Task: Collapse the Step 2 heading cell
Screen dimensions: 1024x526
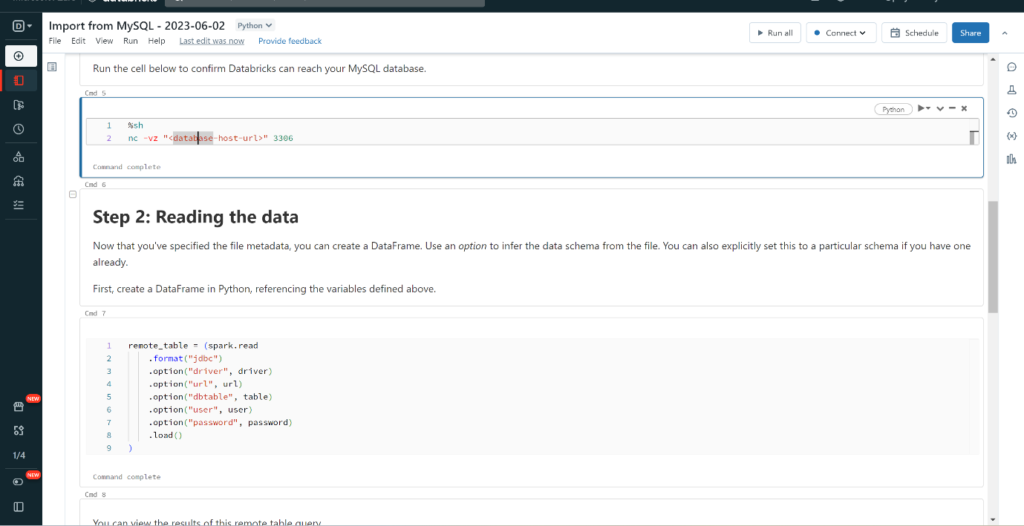Action: tap(72, 194)
